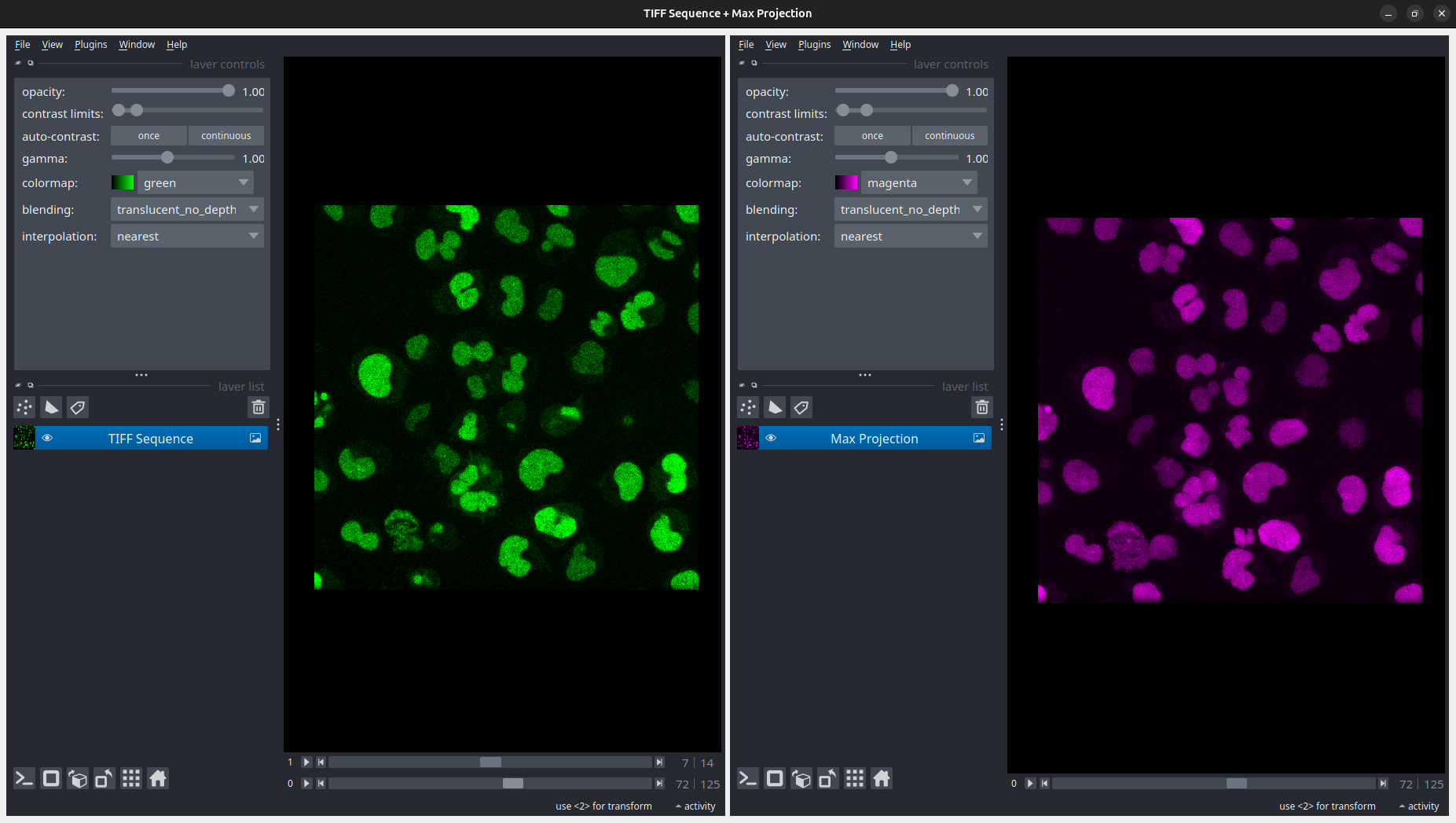This screenshot has width=1456, height=823.
Task: Open blending dropdown in Max Projection controls
Action: pos(910,210)
